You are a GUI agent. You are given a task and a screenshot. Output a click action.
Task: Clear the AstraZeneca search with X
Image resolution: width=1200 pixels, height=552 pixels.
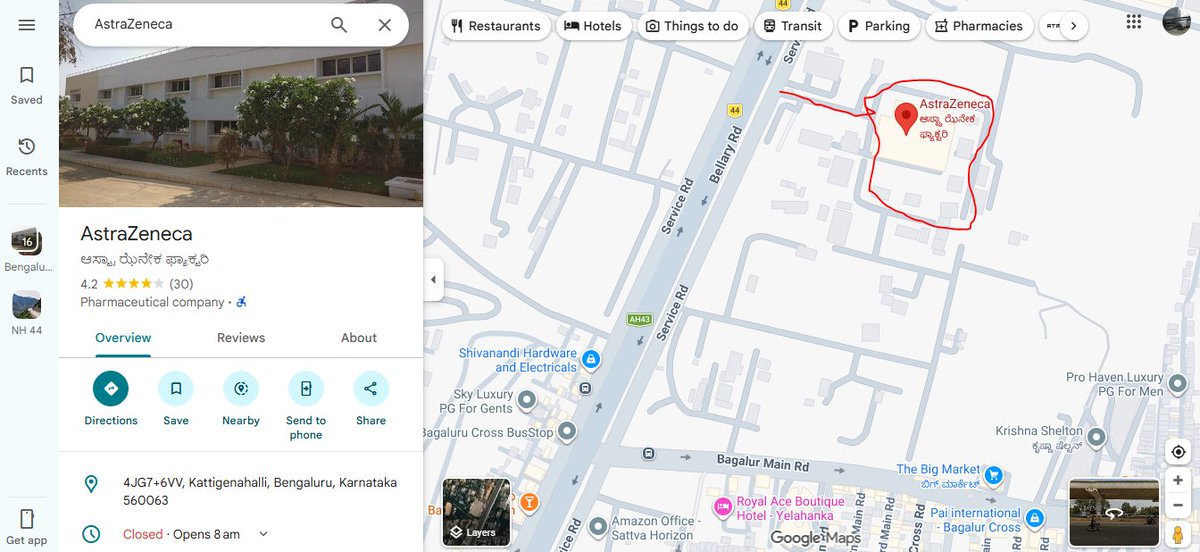(x=385, y=25)
